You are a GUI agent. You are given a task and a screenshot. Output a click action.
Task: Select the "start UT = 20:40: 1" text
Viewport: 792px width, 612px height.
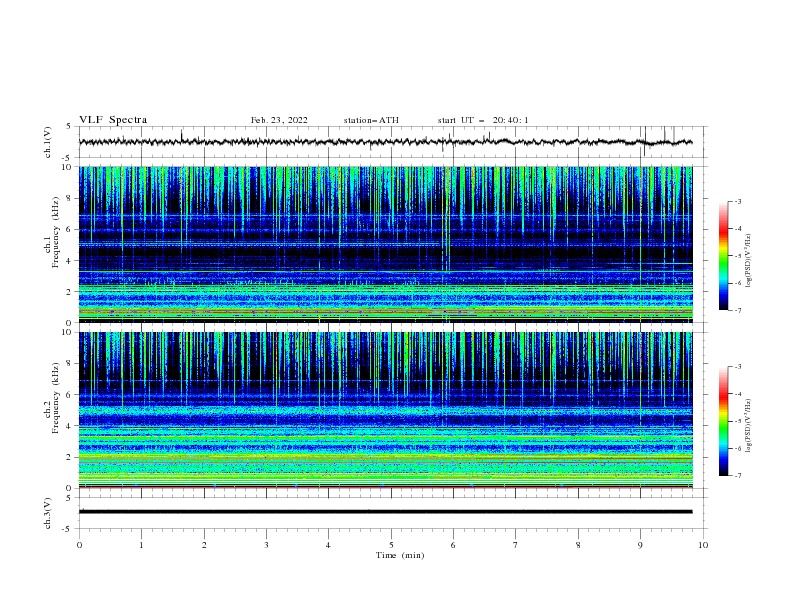click(x=483, y=120)
